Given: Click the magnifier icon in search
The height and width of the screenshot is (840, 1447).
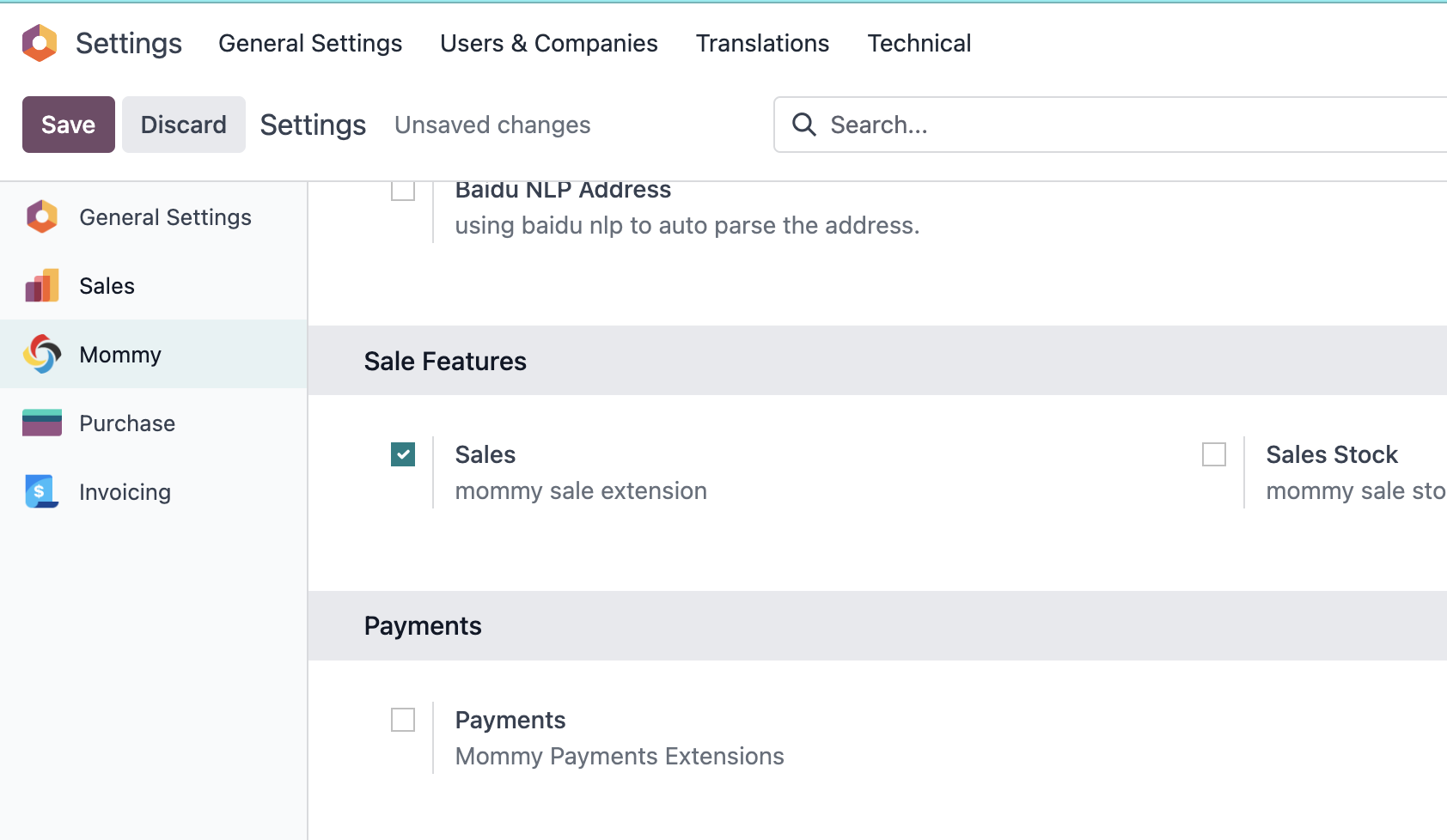Looking at the screenshot, I should [x=804, y=125].
